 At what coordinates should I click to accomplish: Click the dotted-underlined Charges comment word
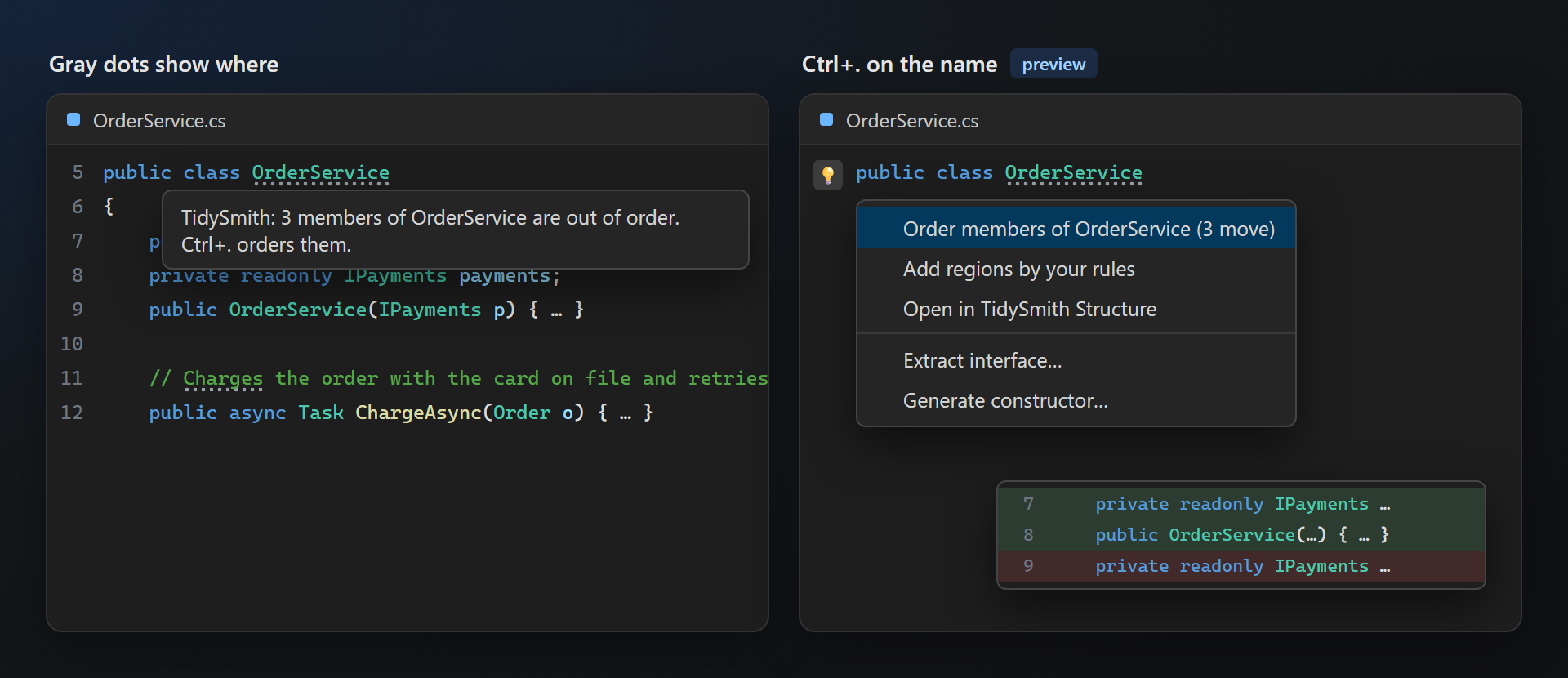click(x=223, y=379)
